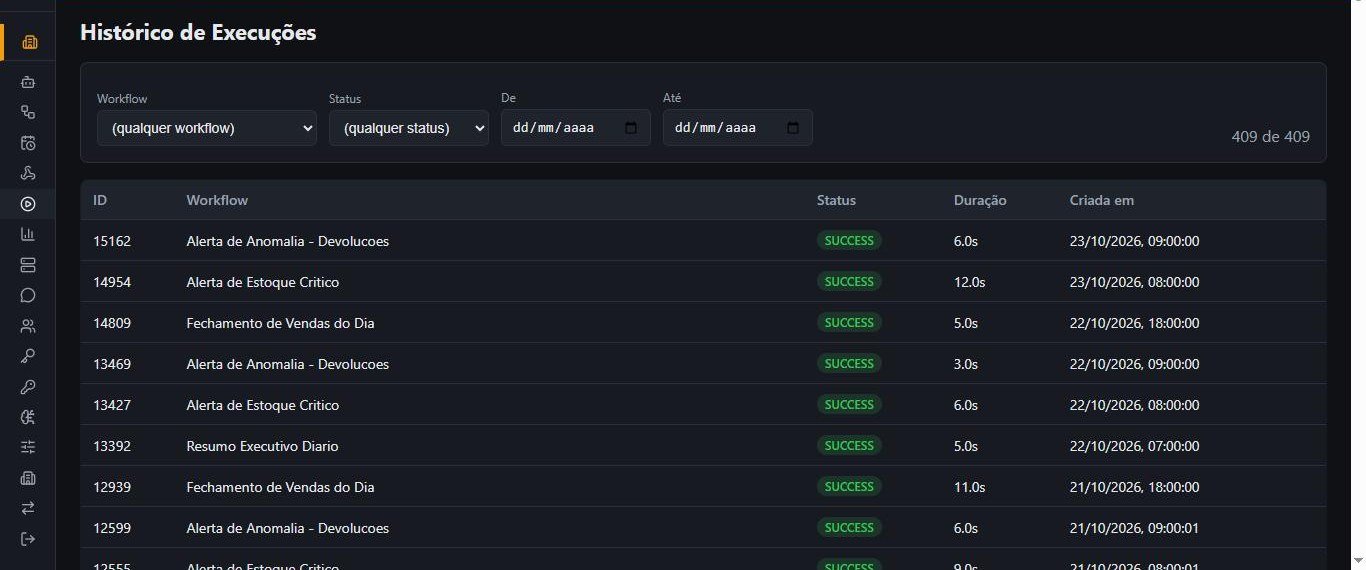Viewport: 1366px width, 570px height.
Task: Open the workflow nodes icon in sidebar
Action: [x=28, y=113]
